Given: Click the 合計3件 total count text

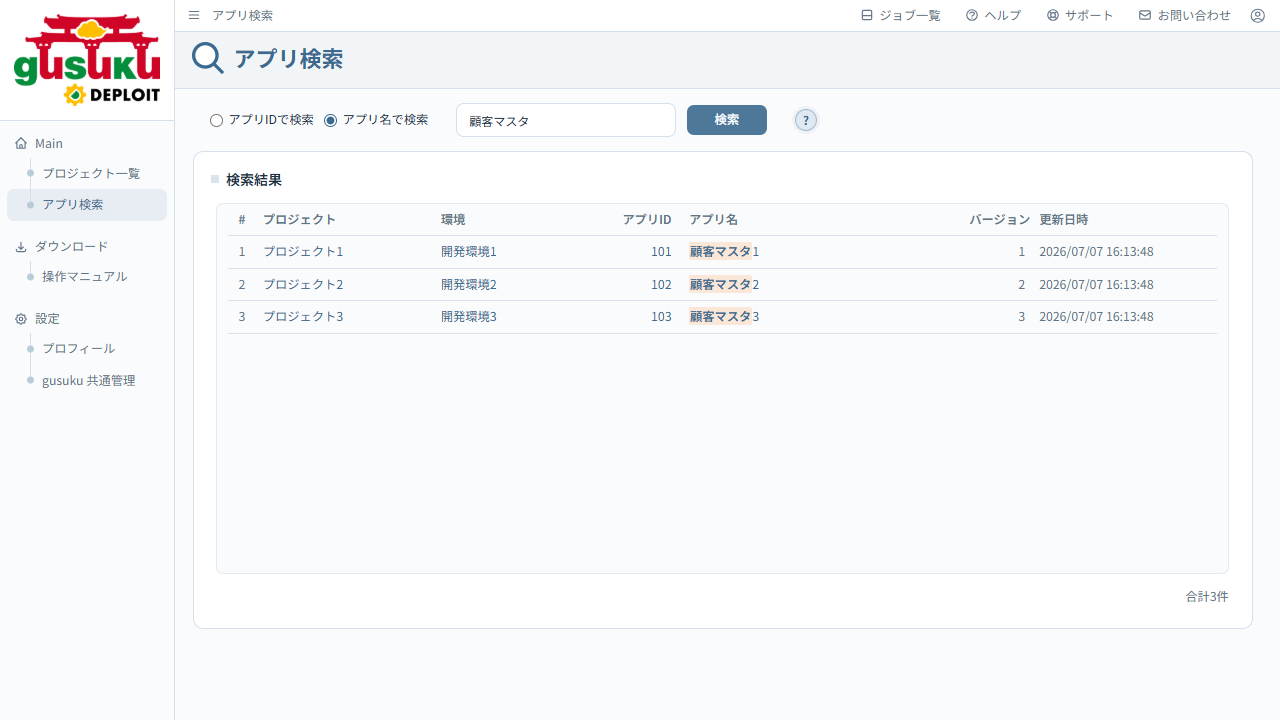Looking at the screenshot, I should 1207,596.
